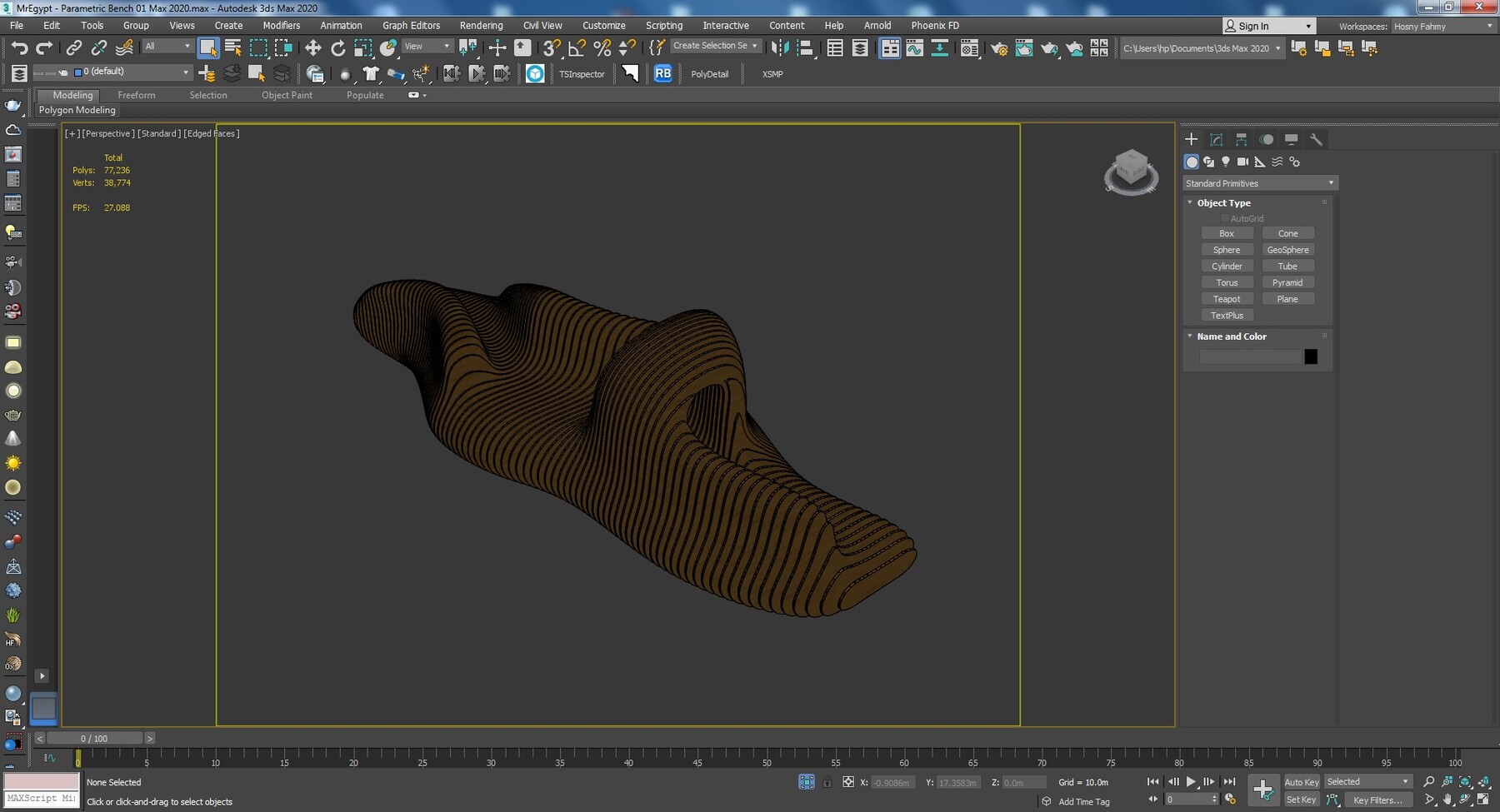The height and width of the screenshot is (812, 1500).
Task: Collapse the Object Type rollout
Action: click(1190, 202)
